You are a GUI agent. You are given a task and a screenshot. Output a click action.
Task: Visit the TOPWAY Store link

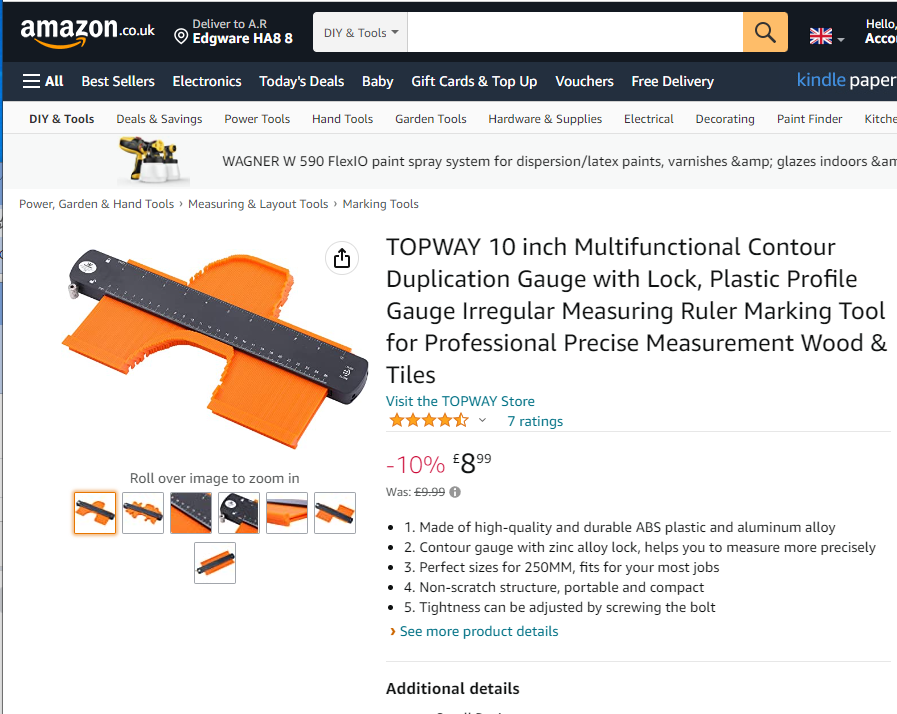[460, 400]
